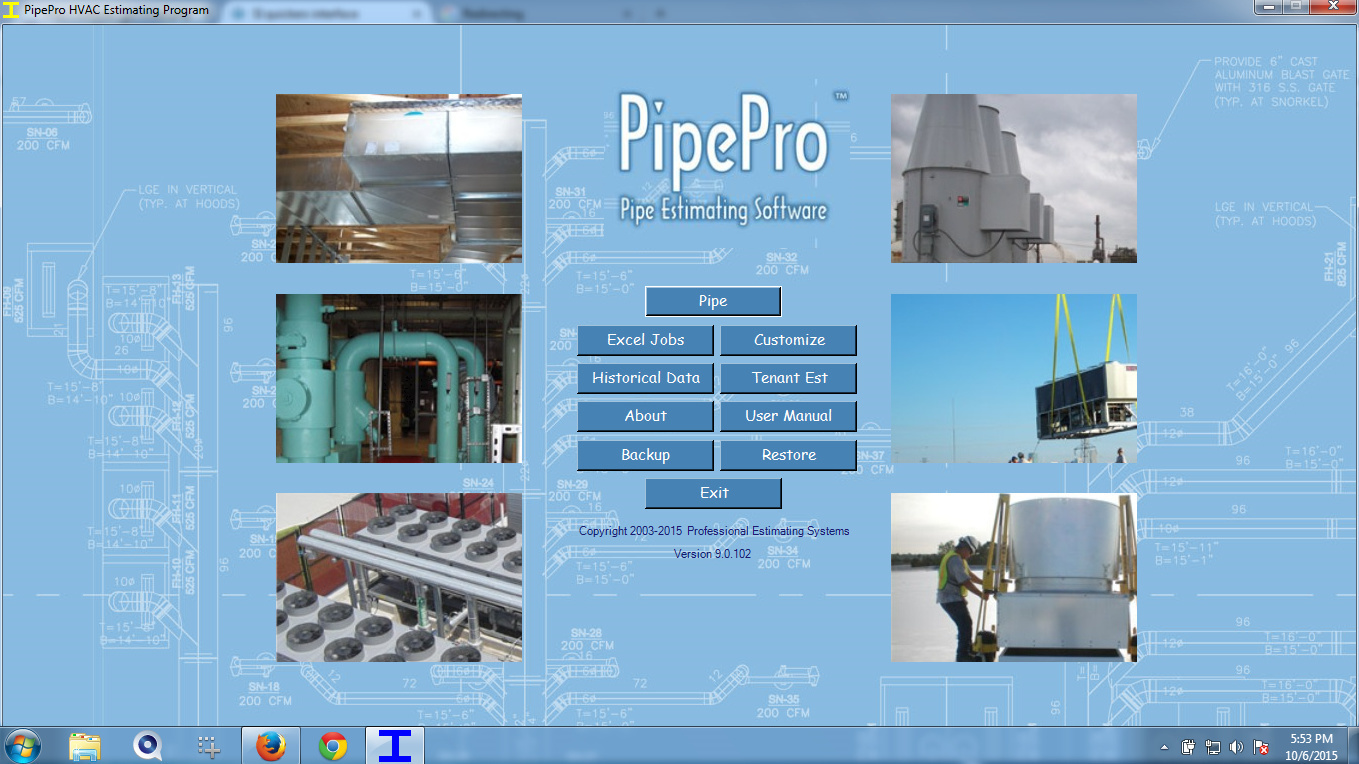This screenshot has width=1359, height=764.
Task: Click the Show desktop strip by the clock
Action: pyautogui.click(x=1352, y=746)
